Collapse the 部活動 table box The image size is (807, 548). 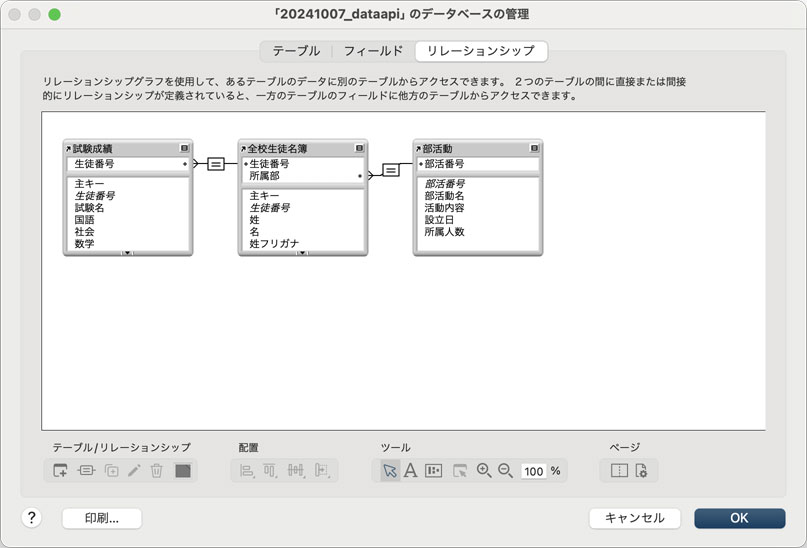point(534,148)
